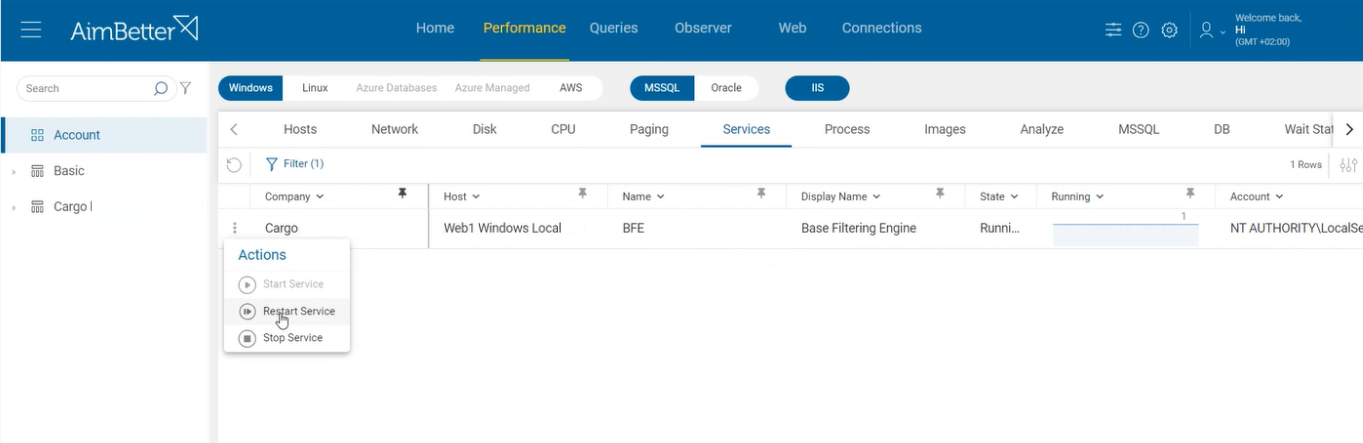
Task: Switch to the Images tab
Action: 945,129
